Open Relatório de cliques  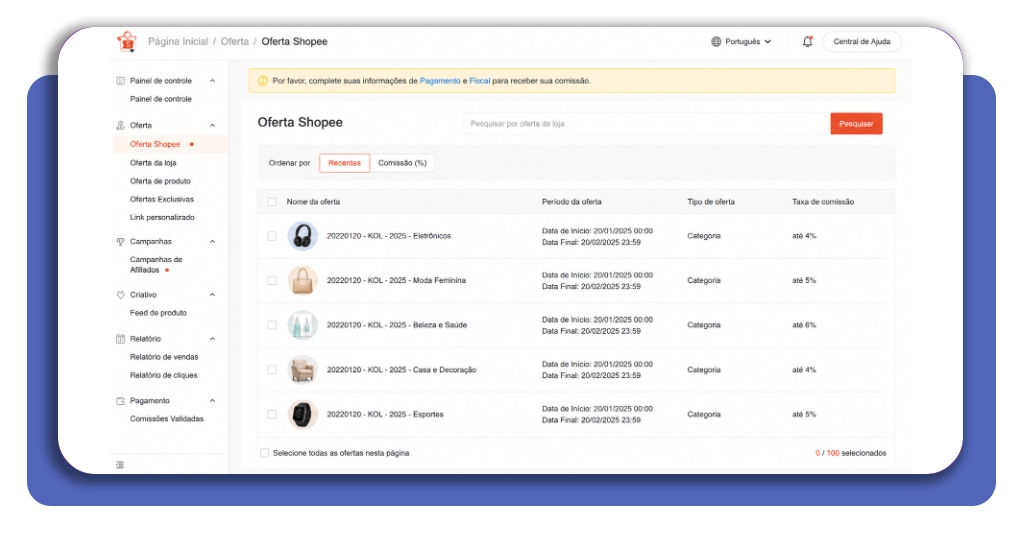[x=163, y=375]
